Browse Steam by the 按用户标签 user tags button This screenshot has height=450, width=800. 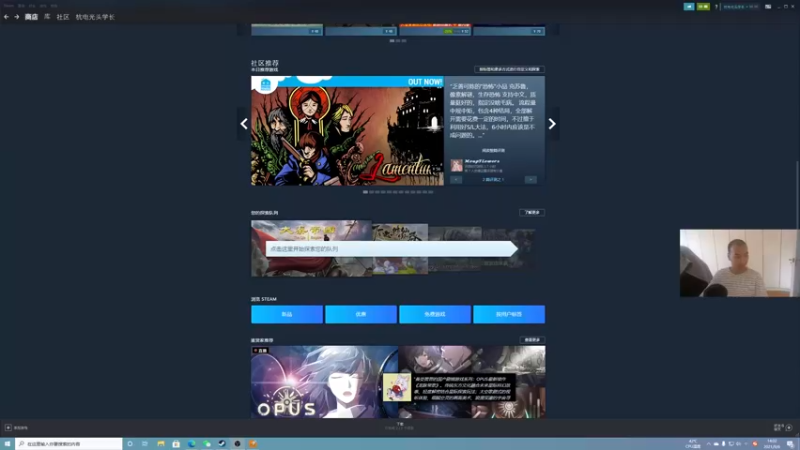[509, 314]
